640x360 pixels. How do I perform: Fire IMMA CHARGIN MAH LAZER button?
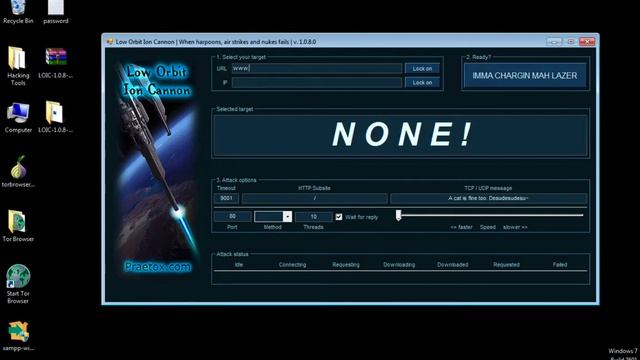point(525,76)
